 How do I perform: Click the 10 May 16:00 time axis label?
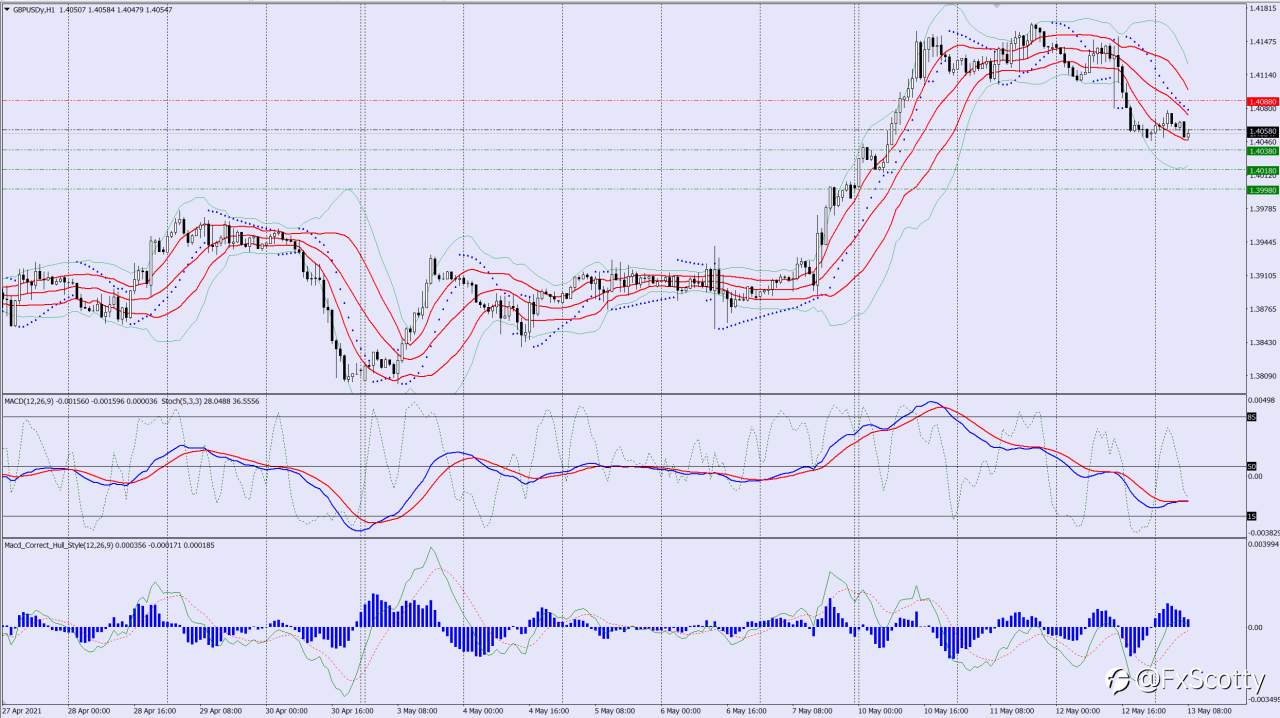click(948, 711)
